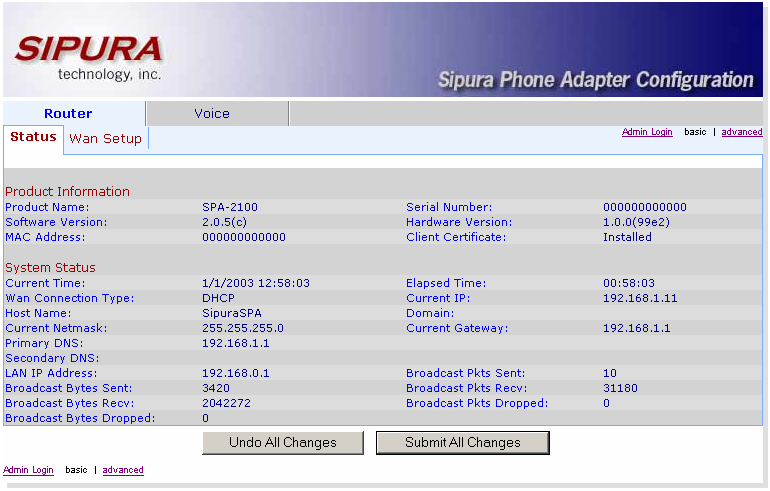Click Undo All Changes button
The image size is (770, 491).
click(x=283, y=443)
